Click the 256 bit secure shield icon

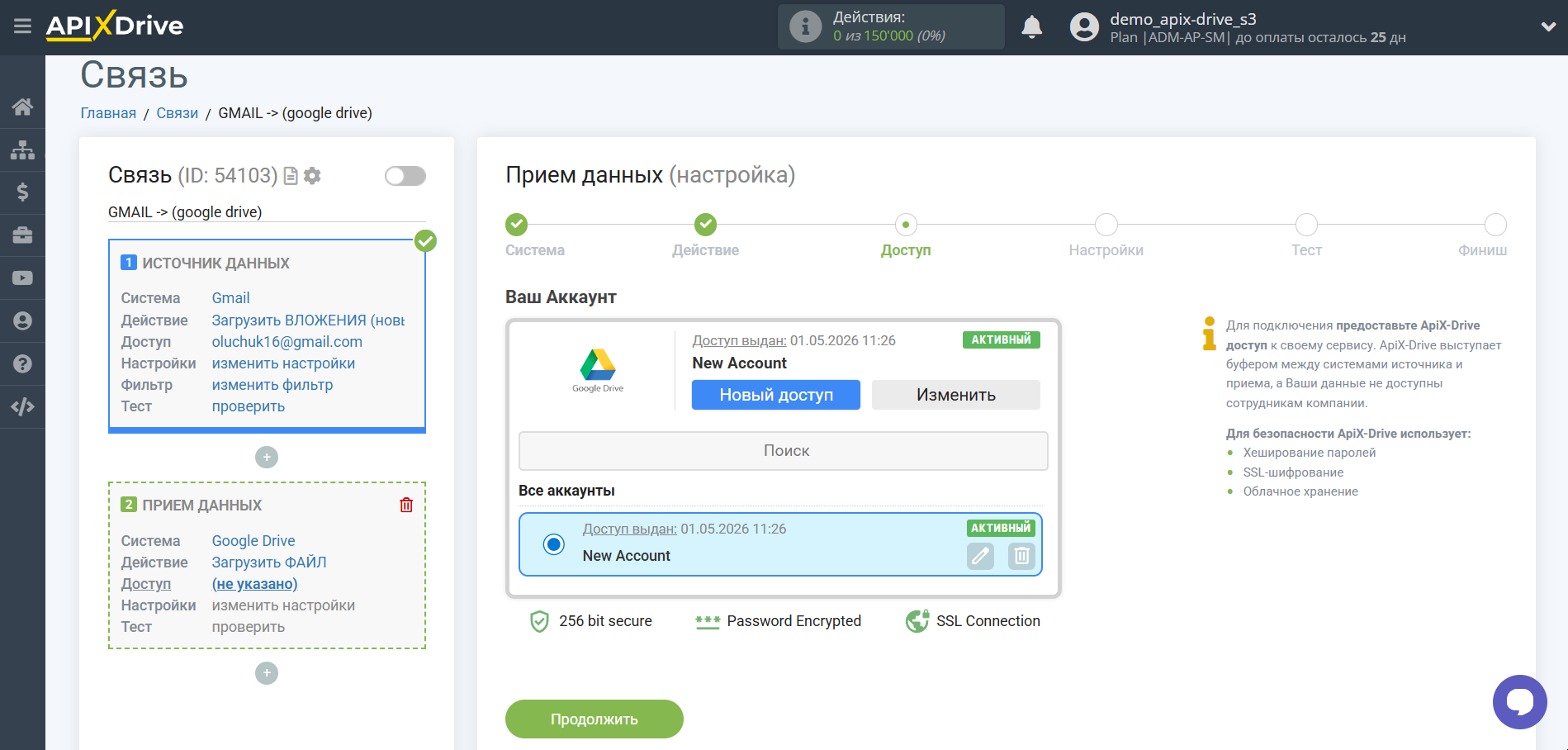point(539,621)
